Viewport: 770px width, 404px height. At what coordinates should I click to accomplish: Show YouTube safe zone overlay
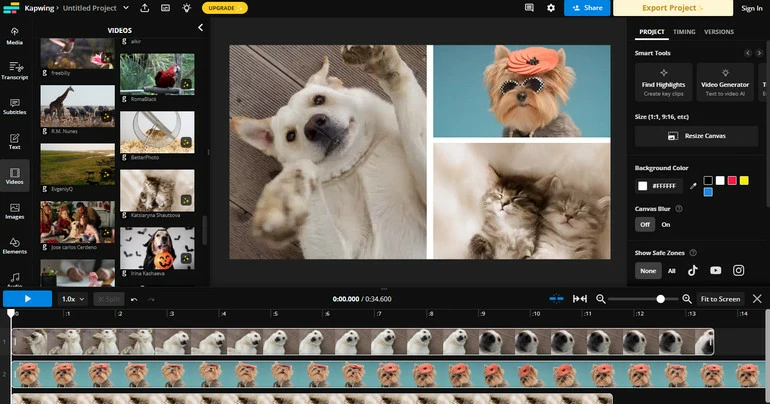point(715,270)
